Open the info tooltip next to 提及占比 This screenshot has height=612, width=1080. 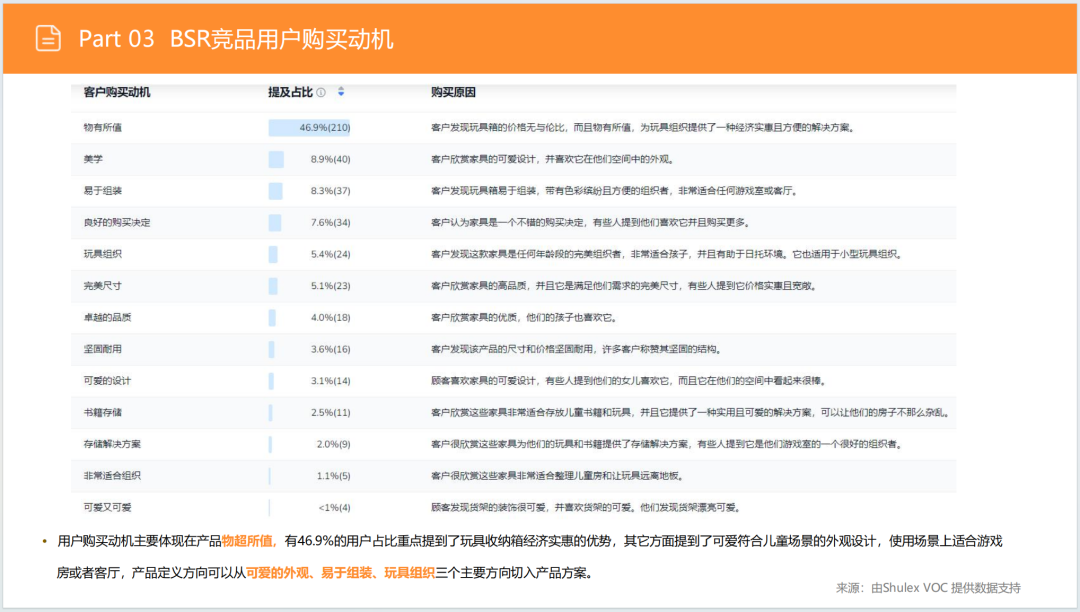tap(321, 92)
